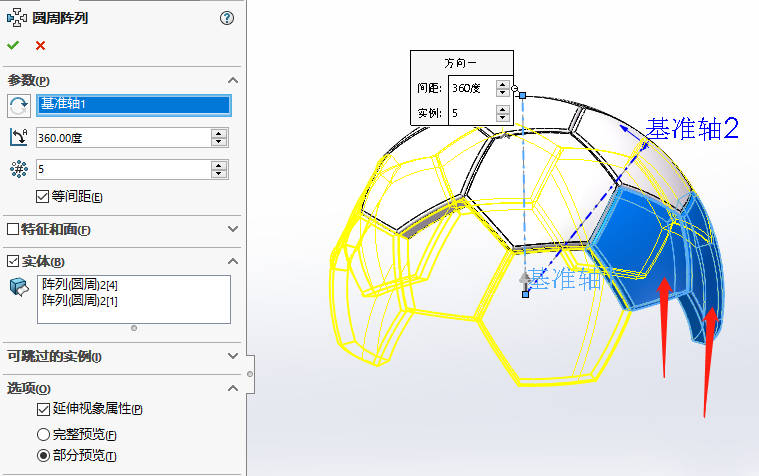This screenshot has width=759, height=476.
Task: Collapse the 参数 section
Action: 233,80
